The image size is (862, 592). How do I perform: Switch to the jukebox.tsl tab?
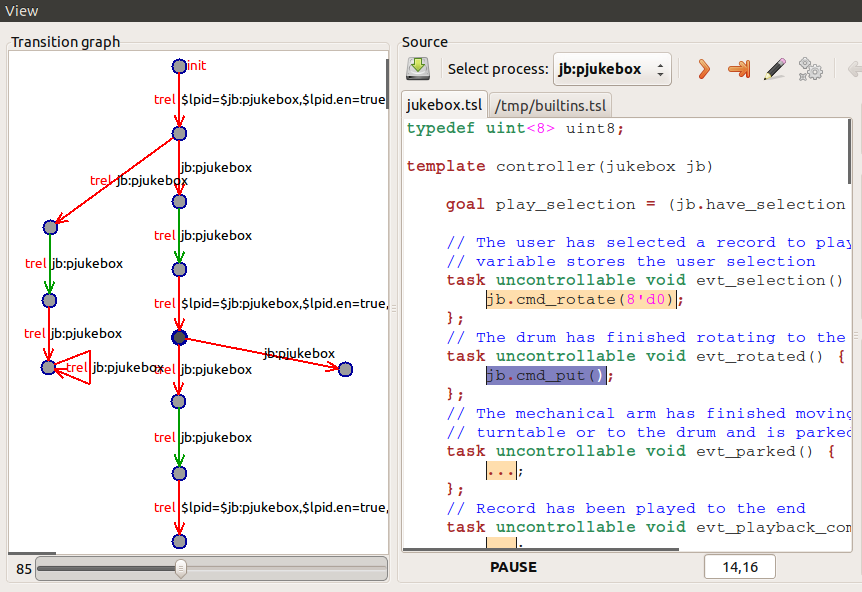click(x=445, y=105)
